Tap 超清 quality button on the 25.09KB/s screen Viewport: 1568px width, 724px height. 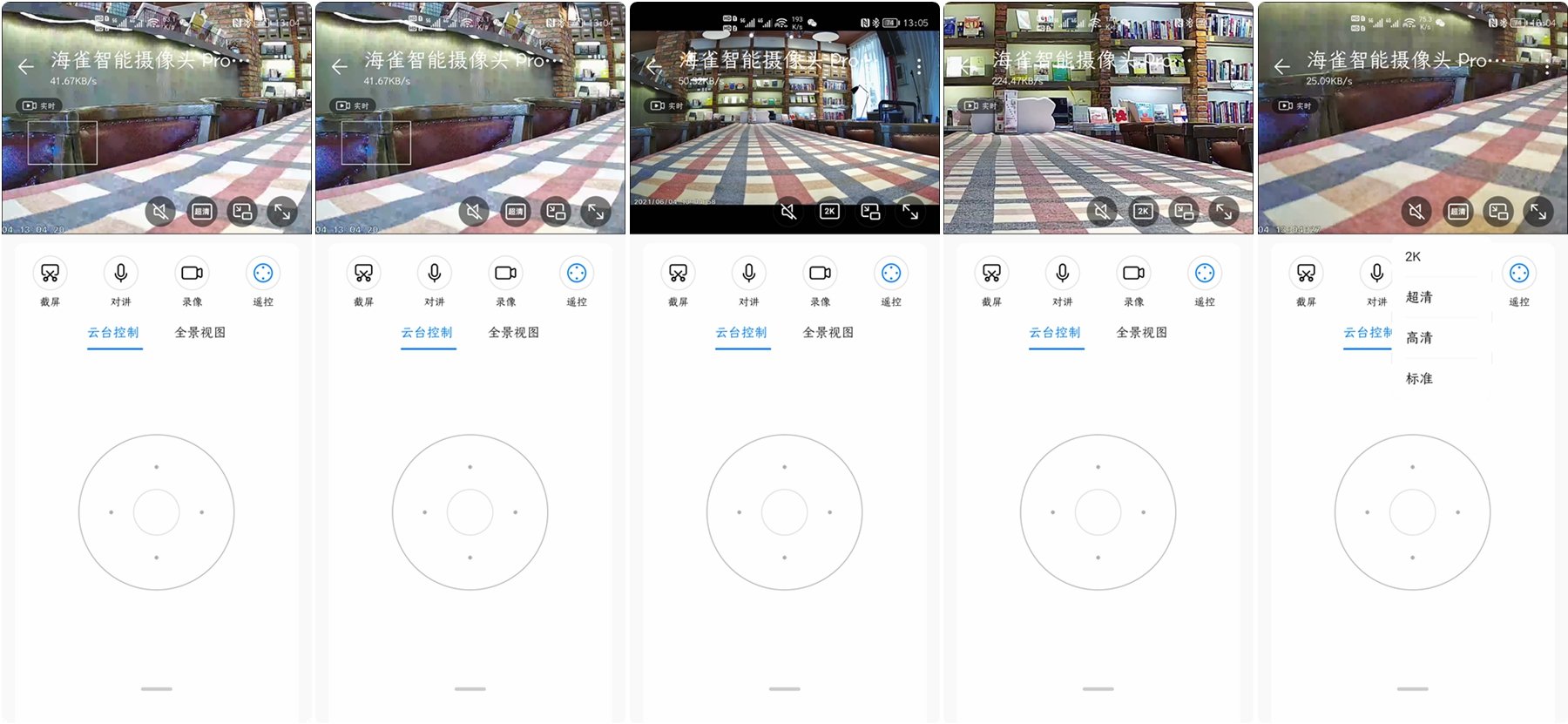tap(1457, 212)
